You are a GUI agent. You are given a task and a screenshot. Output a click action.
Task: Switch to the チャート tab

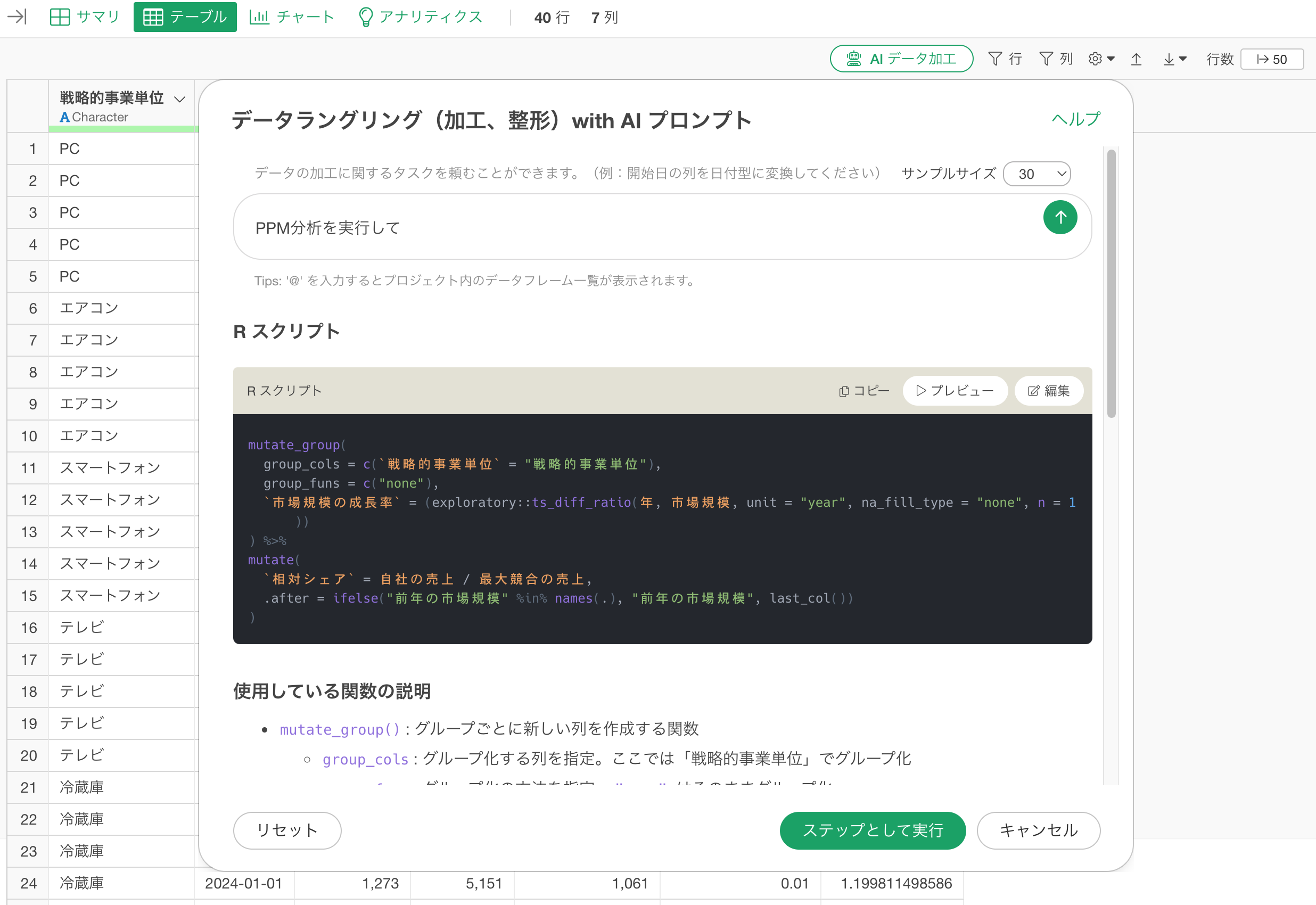(292, 17)
